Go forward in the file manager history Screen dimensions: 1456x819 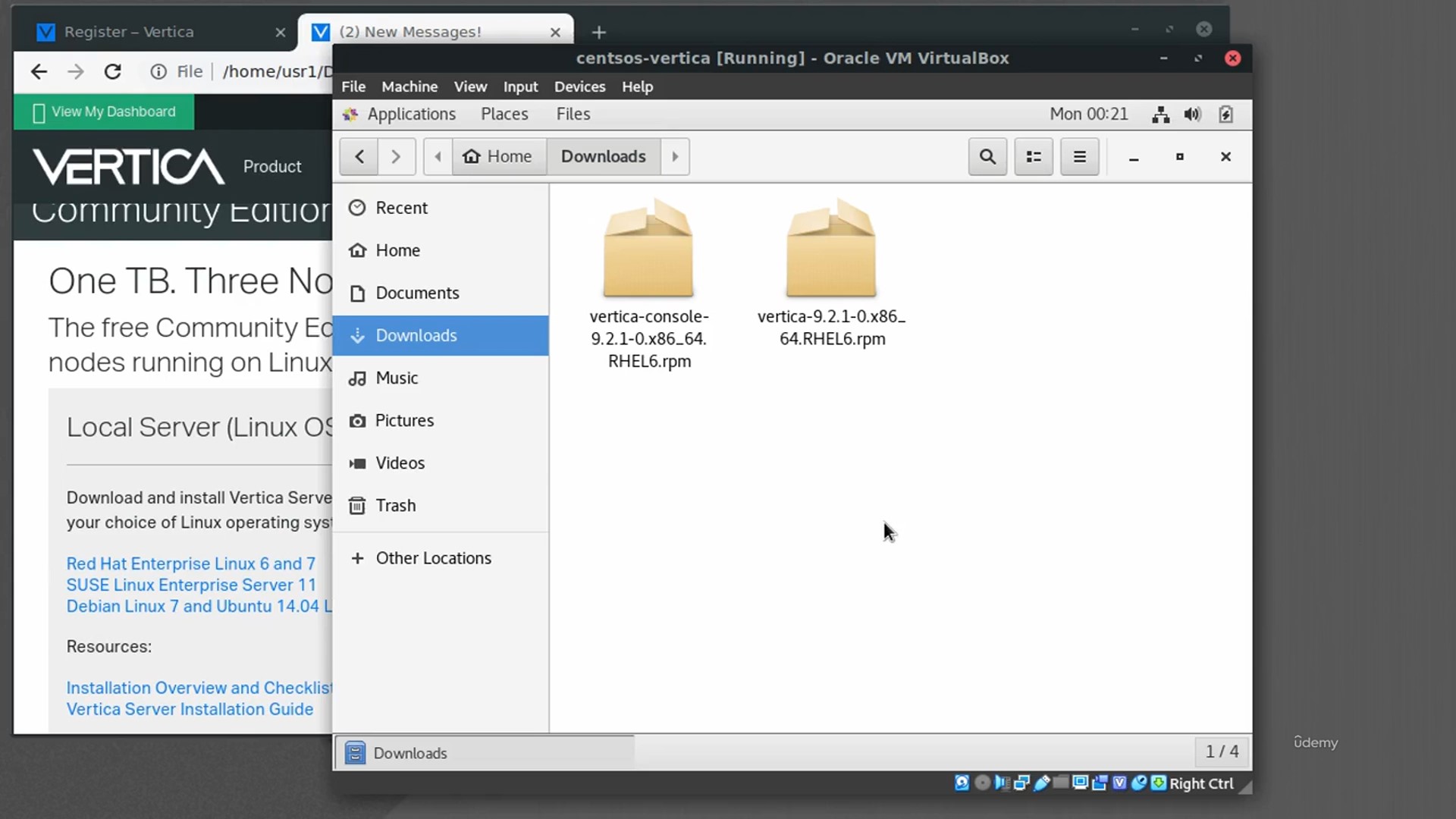[396, 156]
